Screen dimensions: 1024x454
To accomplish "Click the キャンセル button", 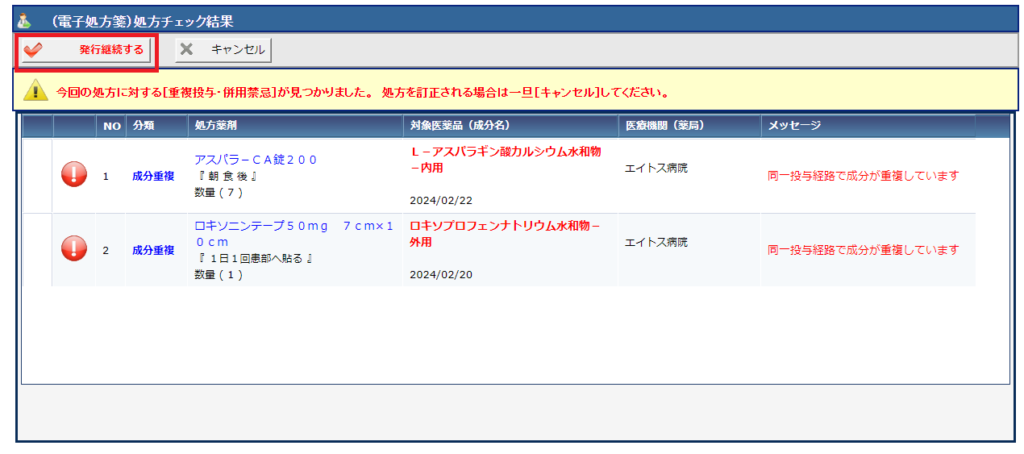I will 223,50.
